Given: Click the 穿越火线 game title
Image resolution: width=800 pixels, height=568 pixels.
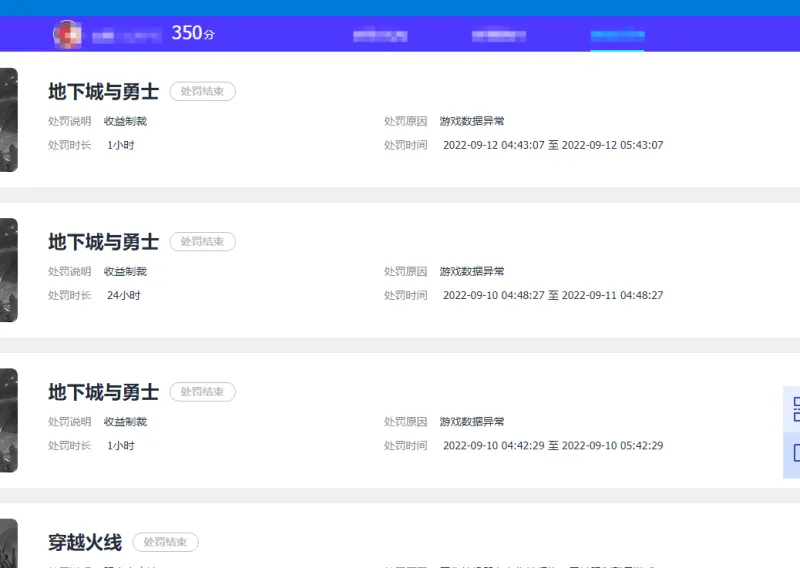Looking at the screenshot, I should coord(85,542).
